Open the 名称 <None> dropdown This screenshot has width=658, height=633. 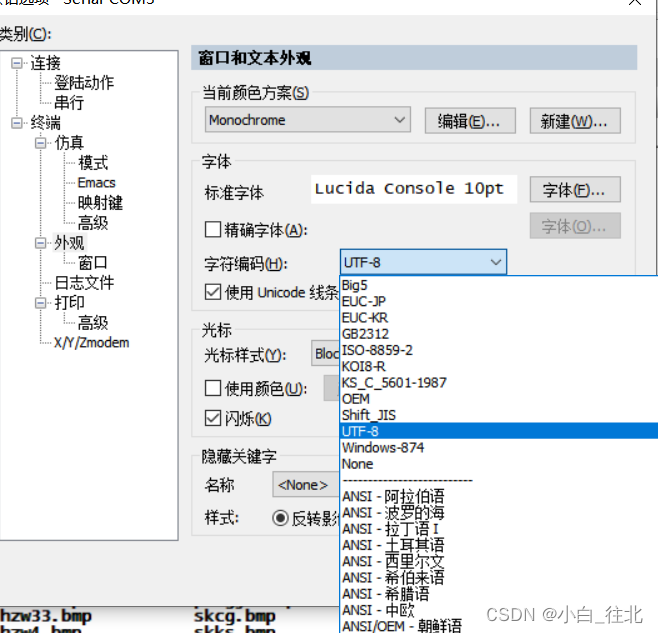click(306, 485)
